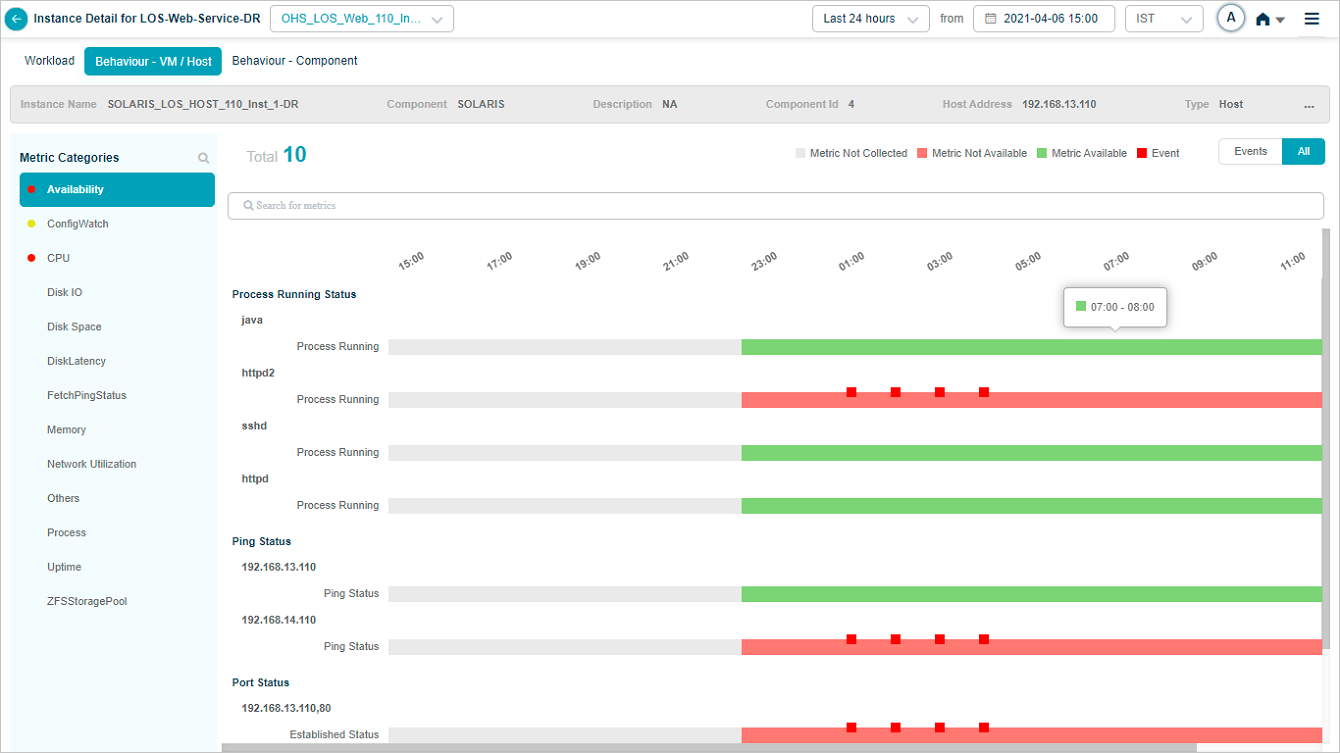
Task: Click the Metric Not Available legend swatch
Action: (x=922, y=154)
